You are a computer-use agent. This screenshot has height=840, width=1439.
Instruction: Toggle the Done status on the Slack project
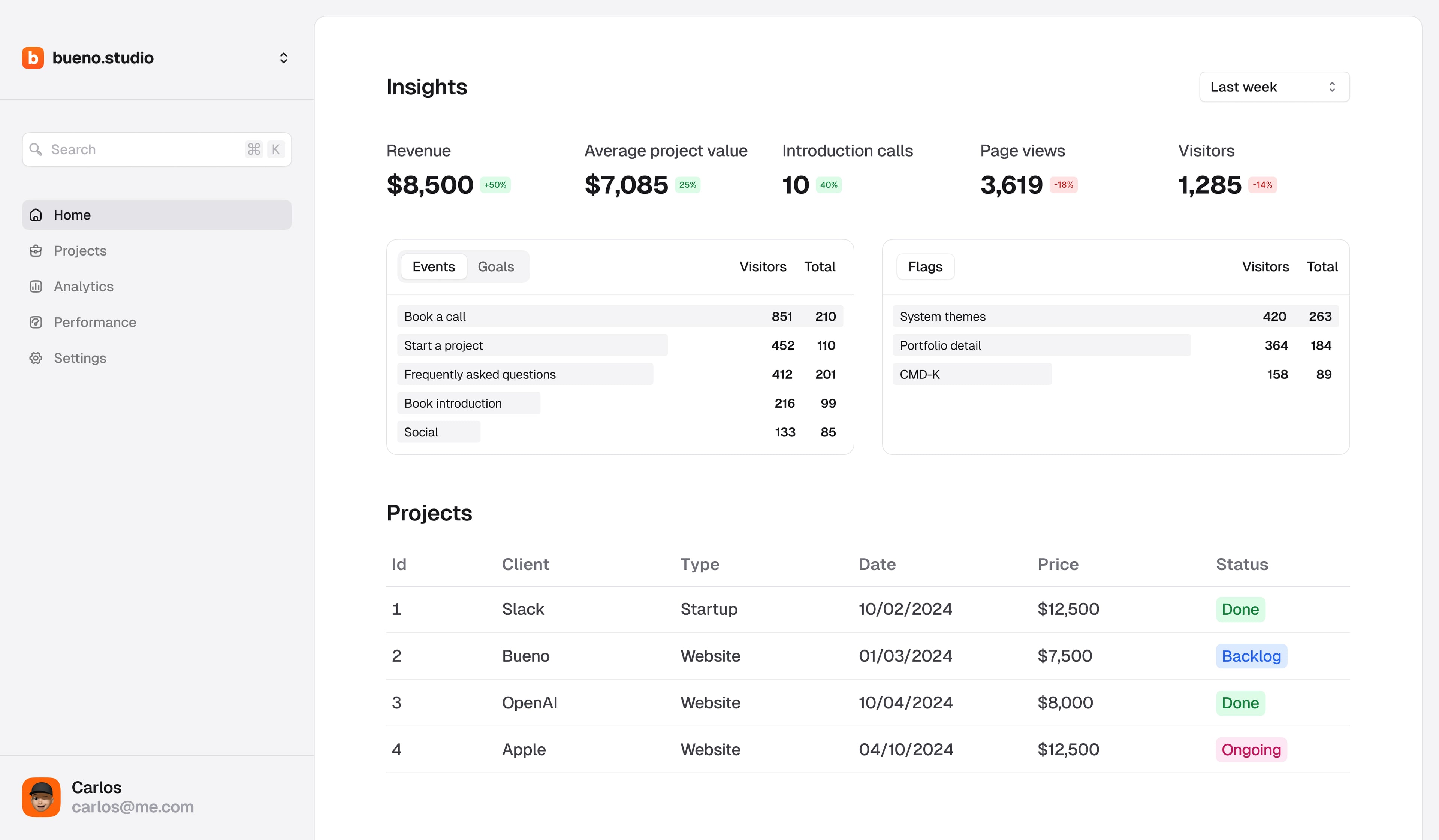[1240, 609]
